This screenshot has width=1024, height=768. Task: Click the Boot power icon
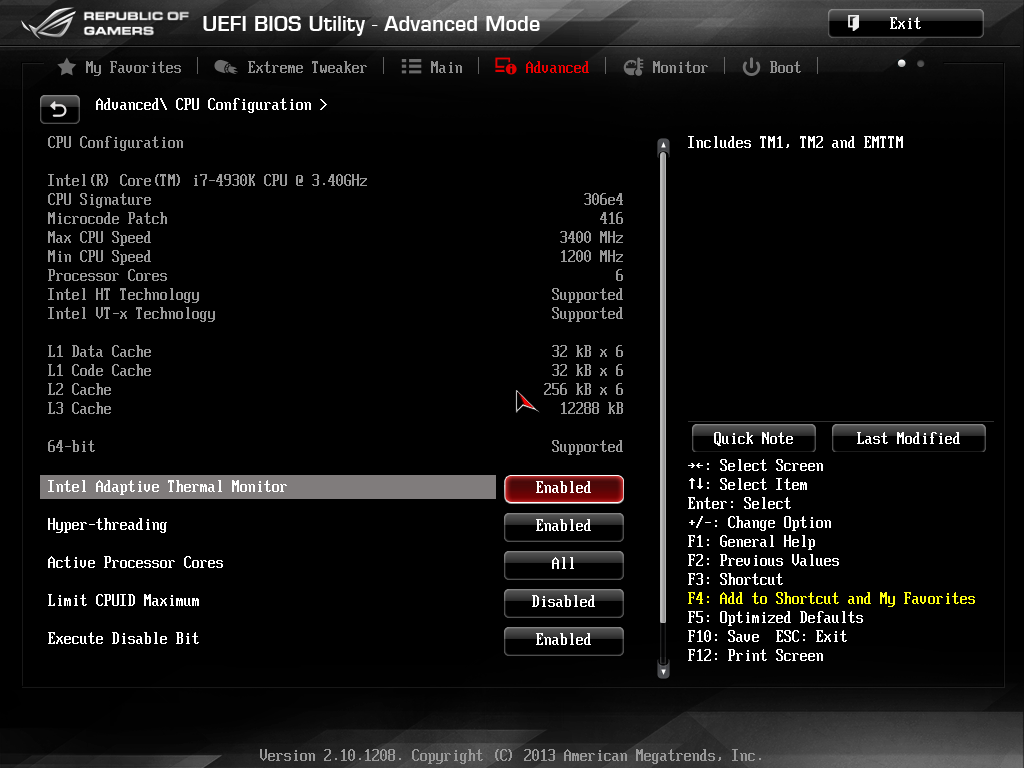(751, 67)
